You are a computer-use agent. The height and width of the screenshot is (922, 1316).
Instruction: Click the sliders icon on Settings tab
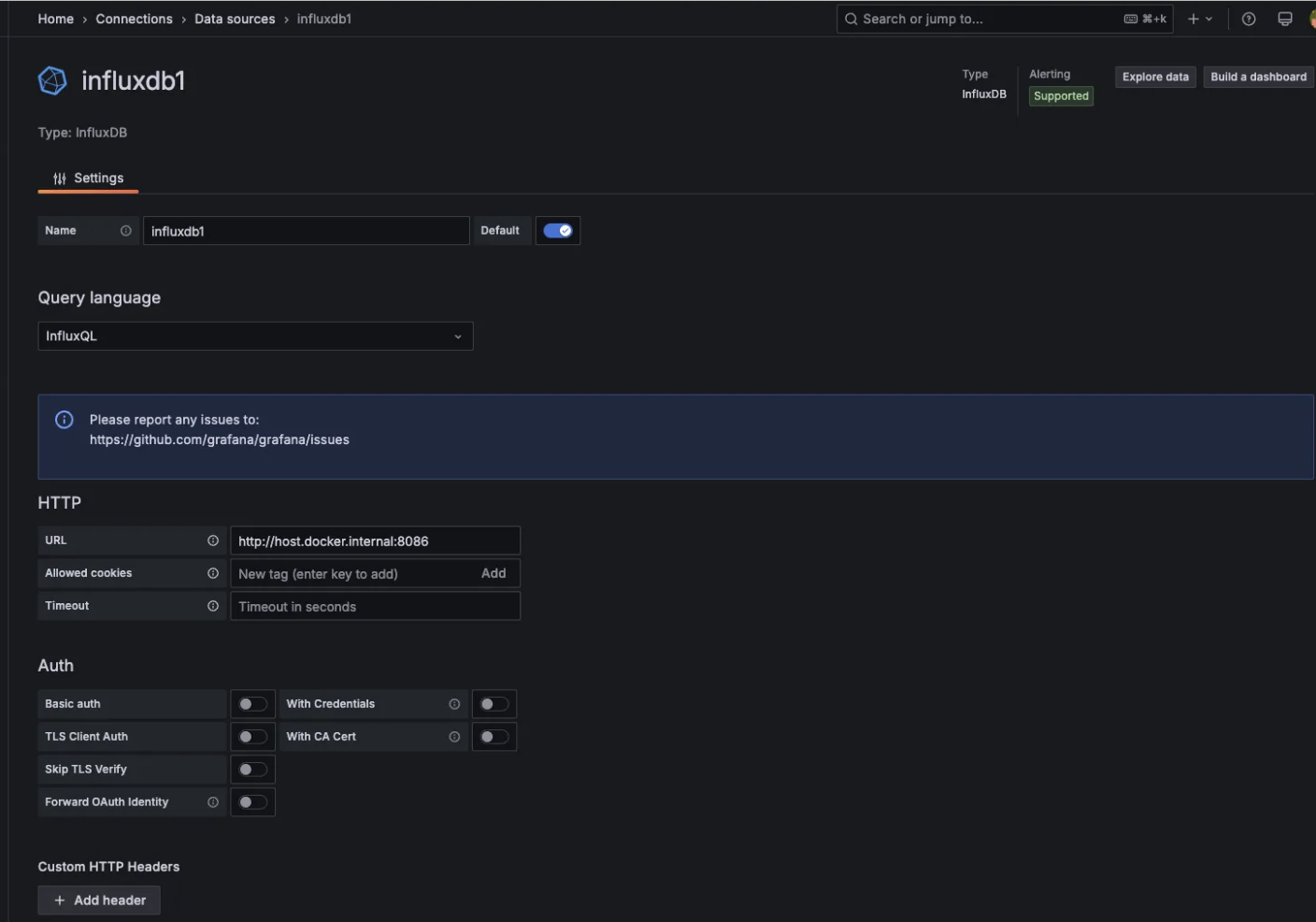pyautogui.click(x=60, y=179)
